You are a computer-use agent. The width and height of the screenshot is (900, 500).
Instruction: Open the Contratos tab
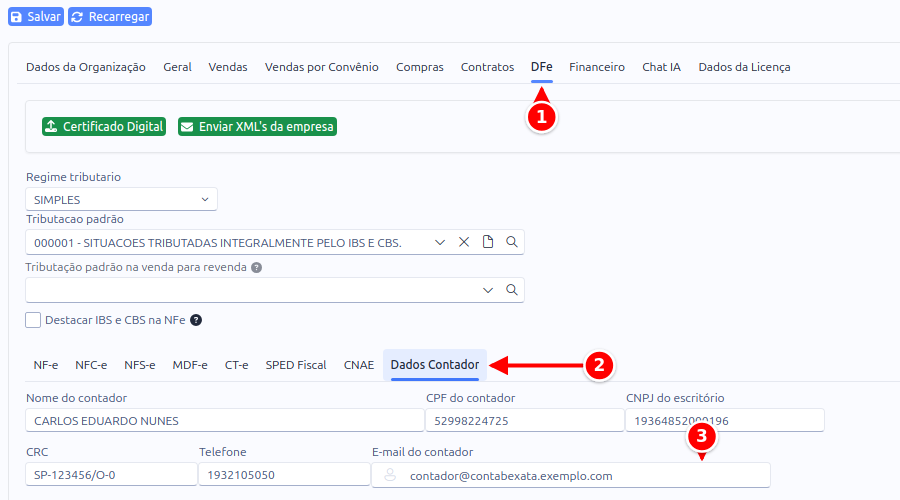click(487, 67)
